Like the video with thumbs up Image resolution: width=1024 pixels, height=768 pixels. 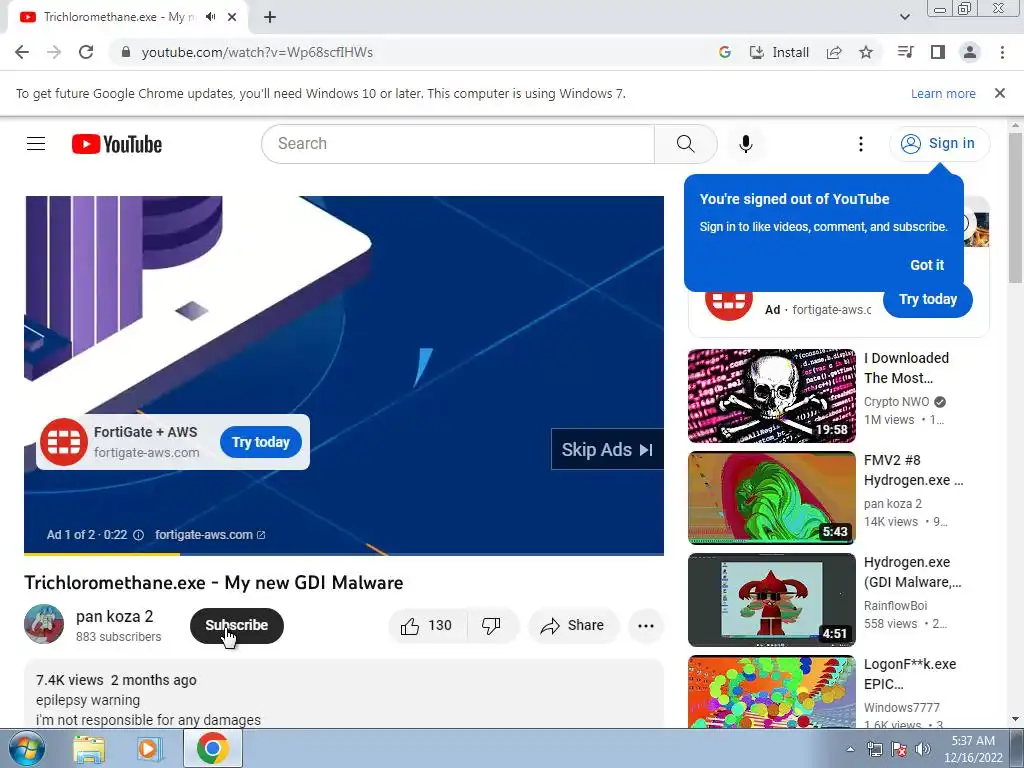[427, 626]
